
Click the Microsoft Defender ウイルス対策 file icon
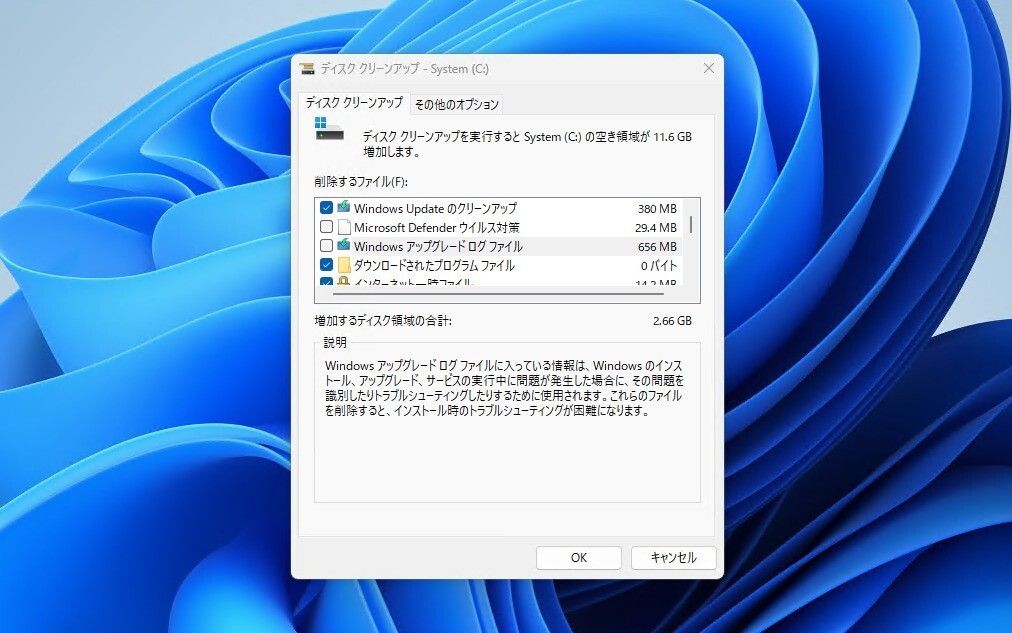(x=344, y=227)
